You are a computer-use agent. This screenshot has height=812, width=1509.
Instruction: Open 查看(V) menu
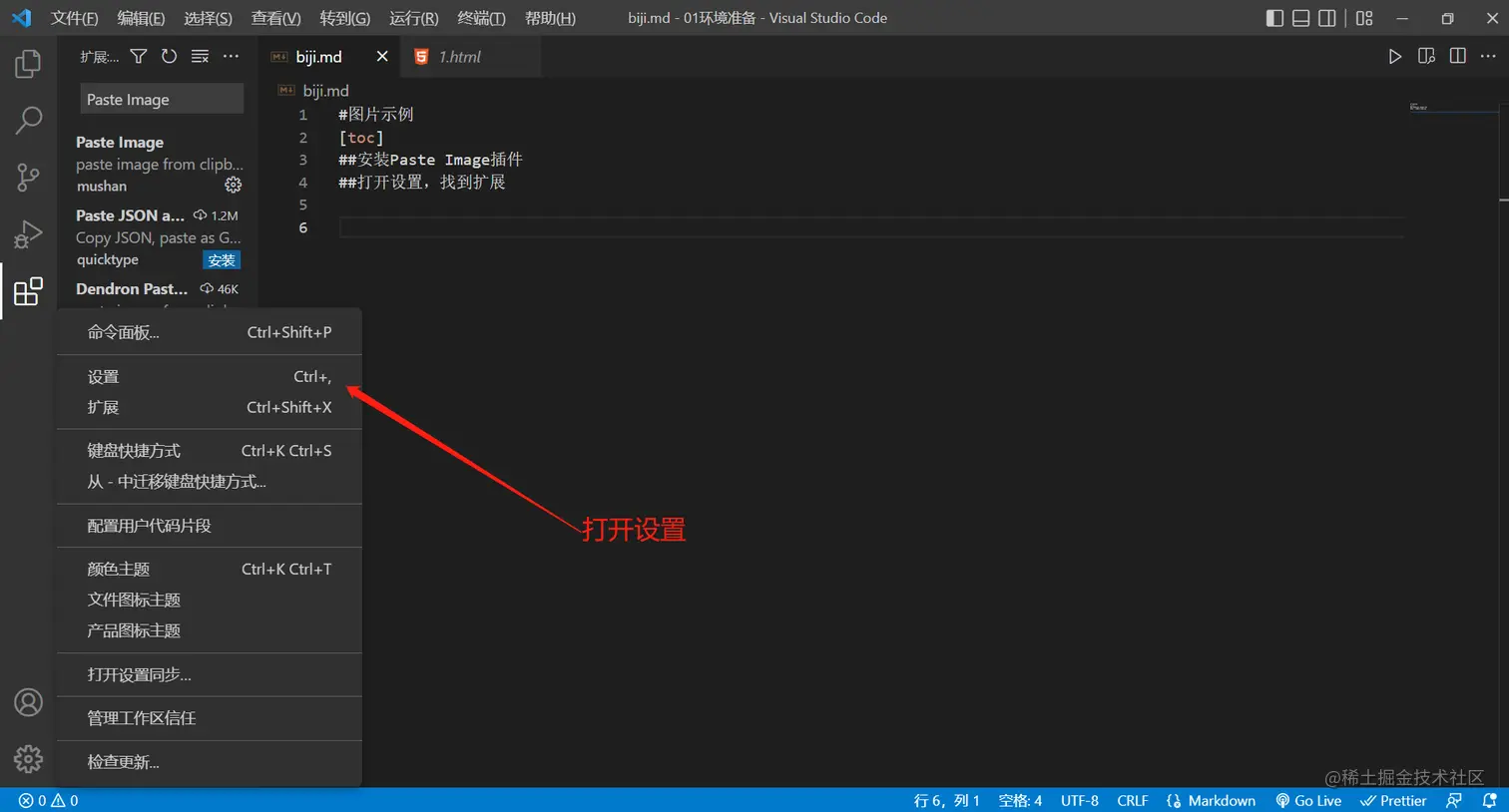tap(275, 18)
